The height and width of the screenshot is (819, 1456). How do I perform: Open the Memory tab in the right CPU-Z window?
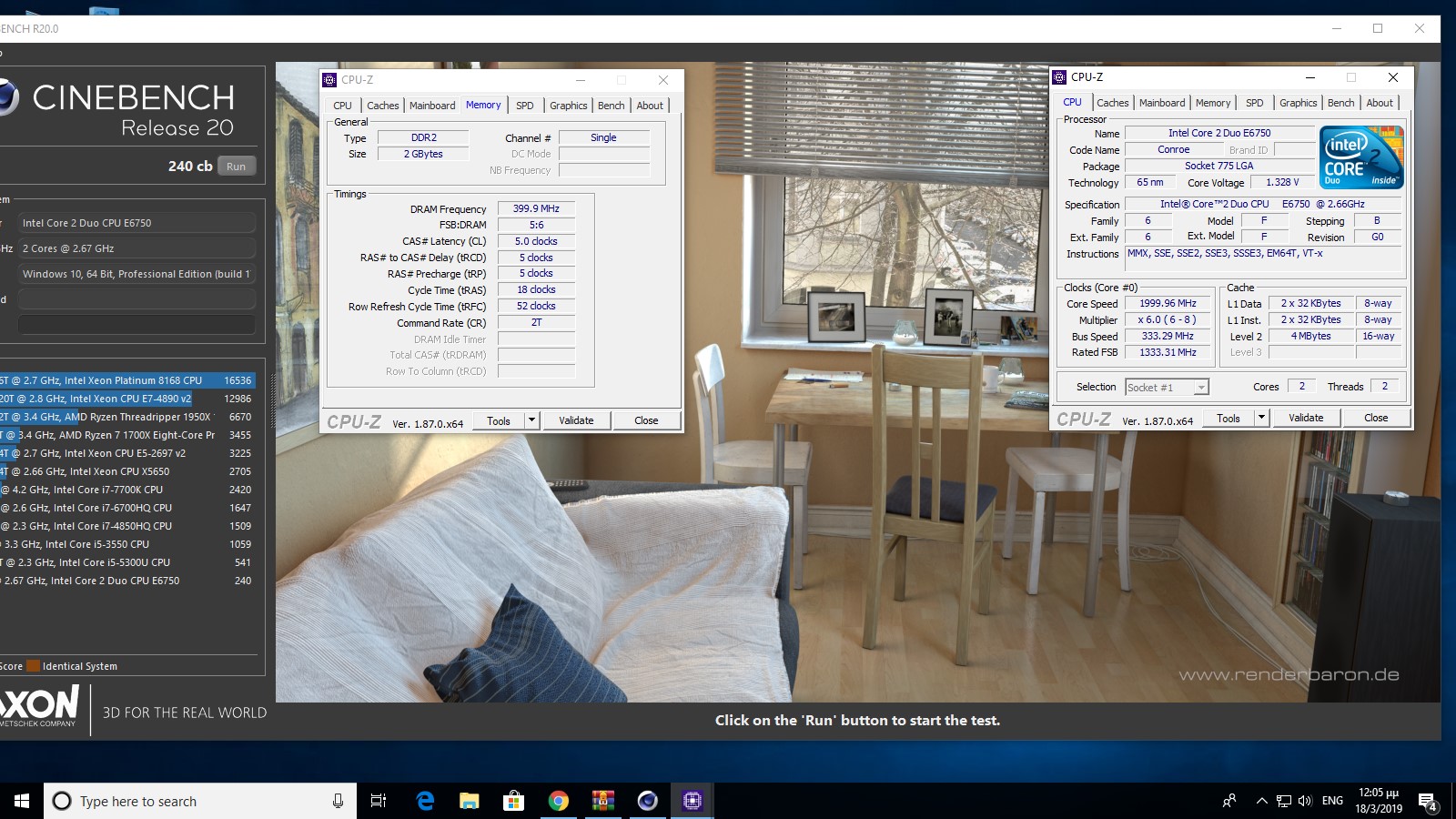pyautogui.click(x=1213, y=103)
